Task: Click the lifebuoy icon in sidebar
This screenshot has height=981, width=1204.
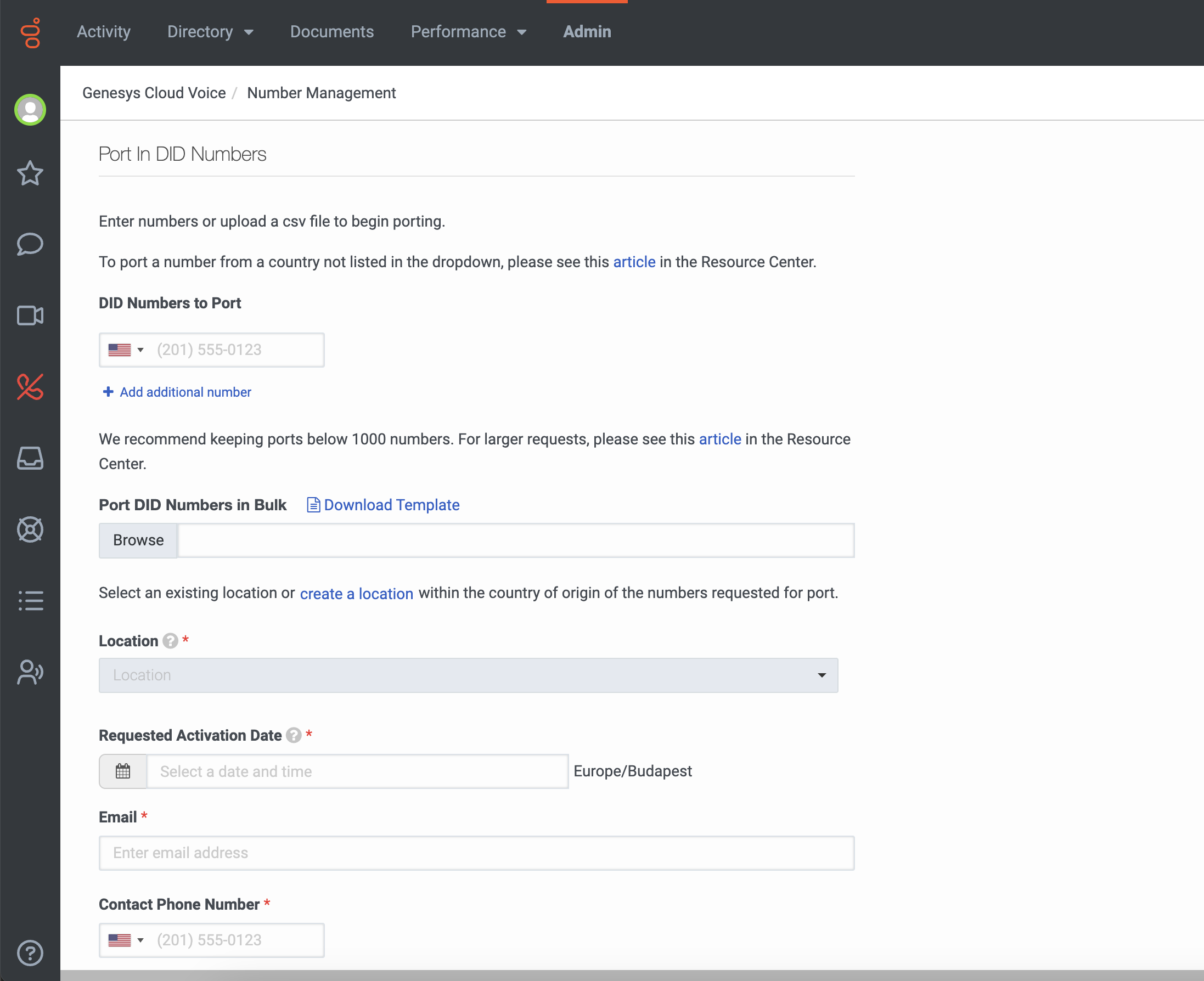Action: click(30, 529)
